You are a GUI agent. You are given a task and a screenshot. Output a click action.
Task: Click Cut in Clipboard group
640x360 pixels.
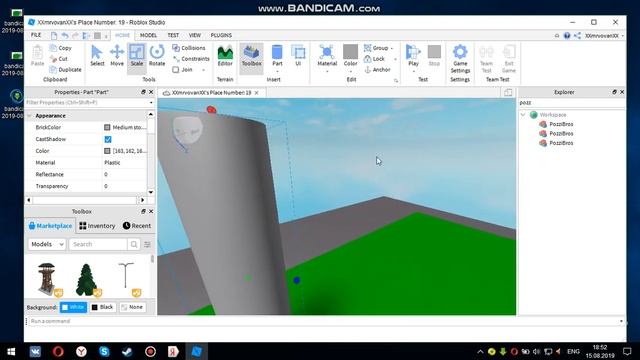point(58,59)
